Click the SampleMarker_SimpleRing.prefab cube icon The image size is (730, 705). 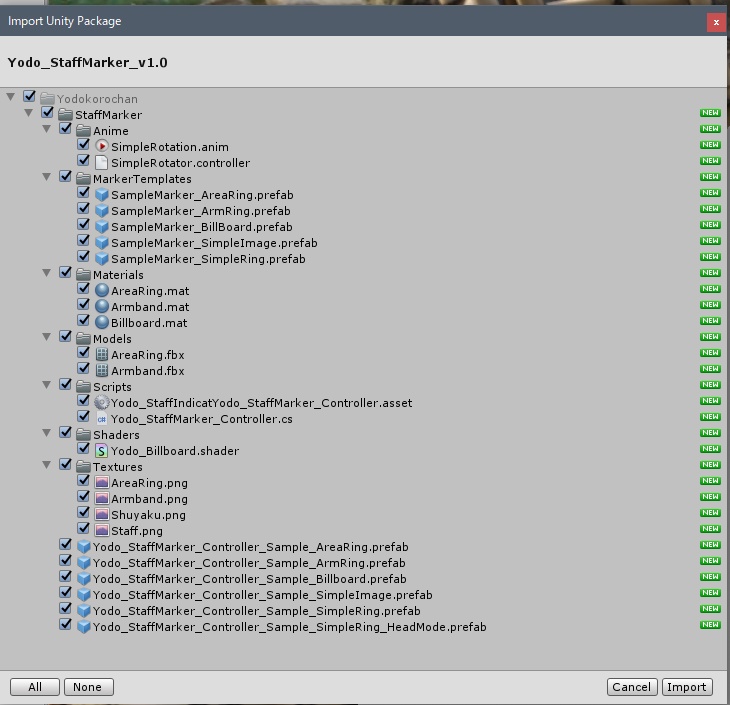coord(101,258)
